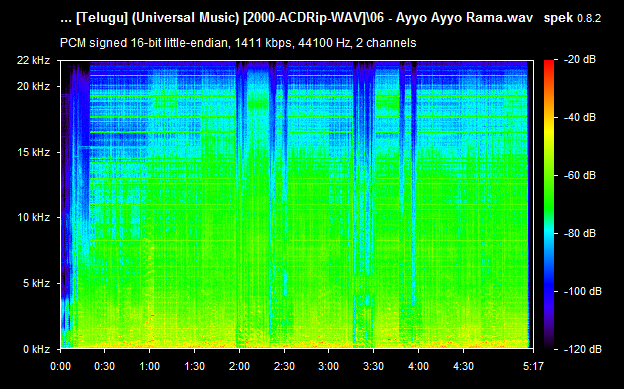The width and height of the screenshot is (624, 389).
Task: Click the spectrogram plot area
Action: click(x=297, y=205)
